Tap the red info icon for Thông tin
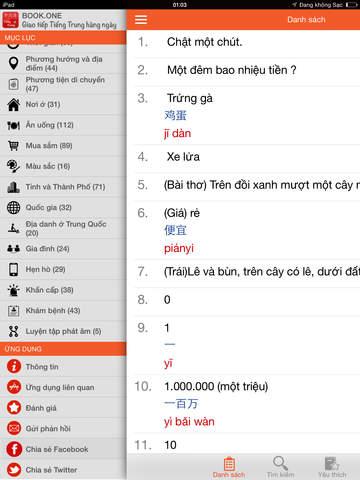The height and width of the screenshot is (480, 360). click(x=14, y=366)
